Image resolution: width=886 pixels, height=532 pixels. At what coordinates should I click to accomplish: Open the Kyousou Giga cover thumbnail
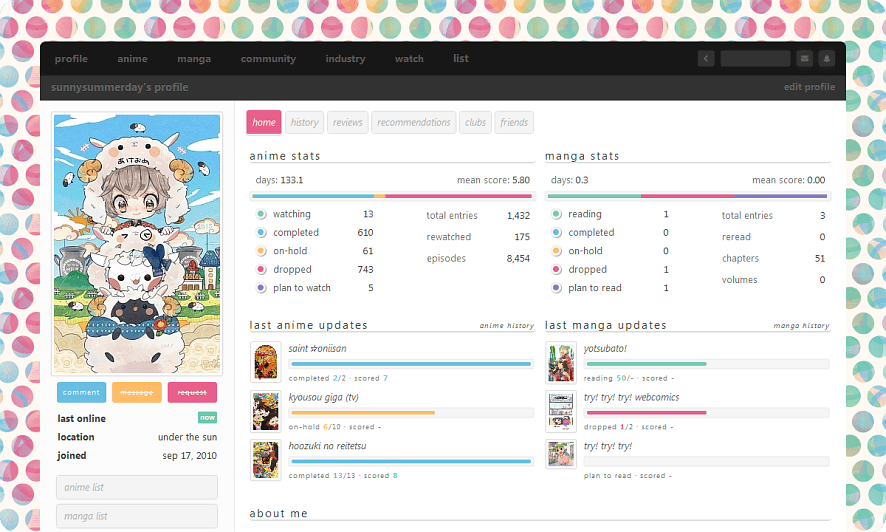(265, 411)
